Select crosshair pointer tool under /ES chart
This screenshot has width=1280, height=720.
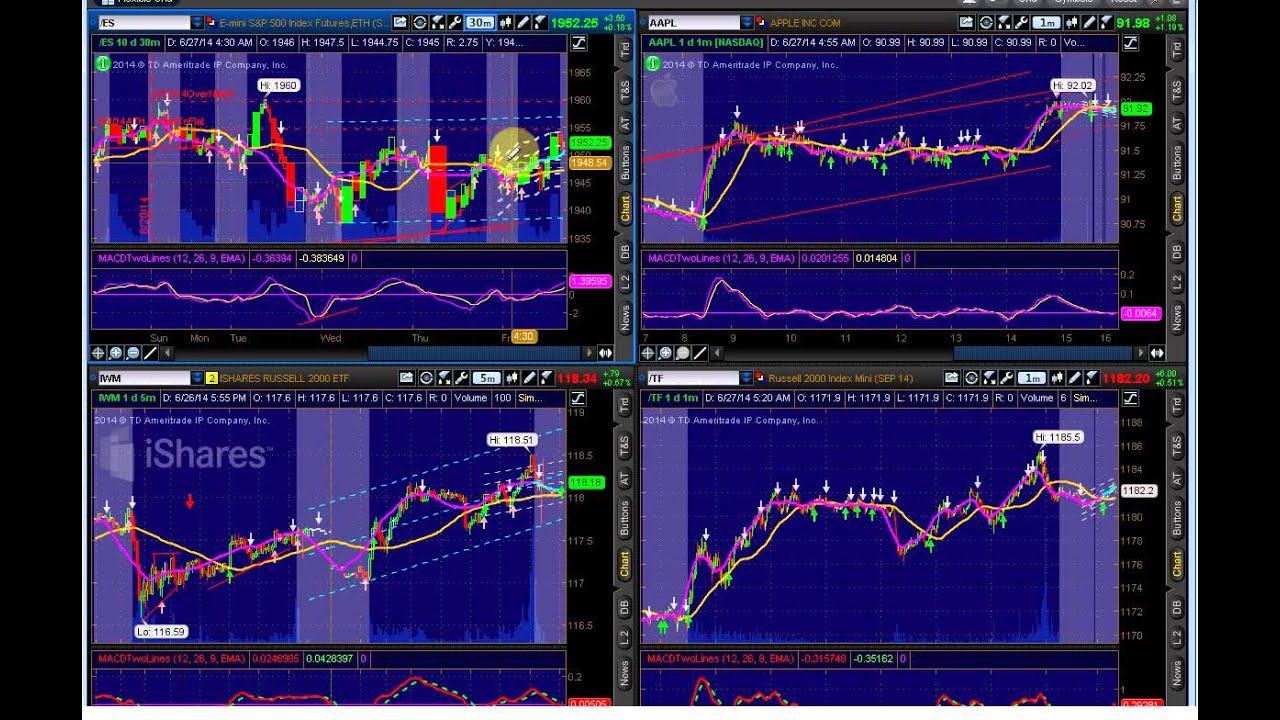pos(98,353)
